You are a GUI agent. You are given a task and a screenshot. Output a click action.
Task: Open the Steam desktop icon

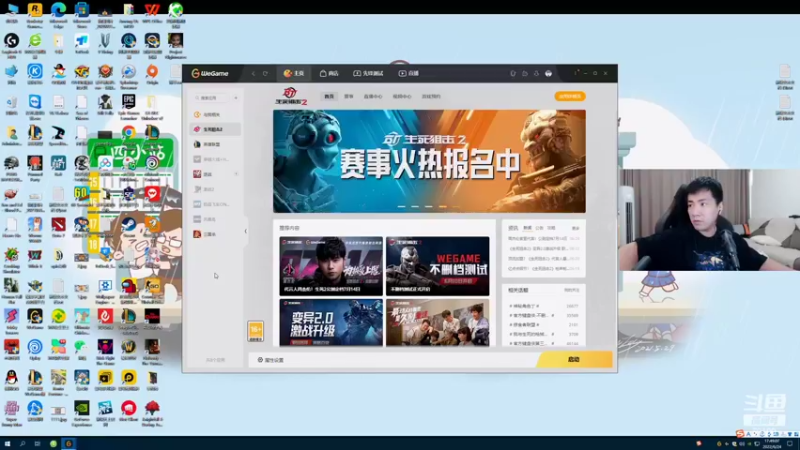point(129,227)
